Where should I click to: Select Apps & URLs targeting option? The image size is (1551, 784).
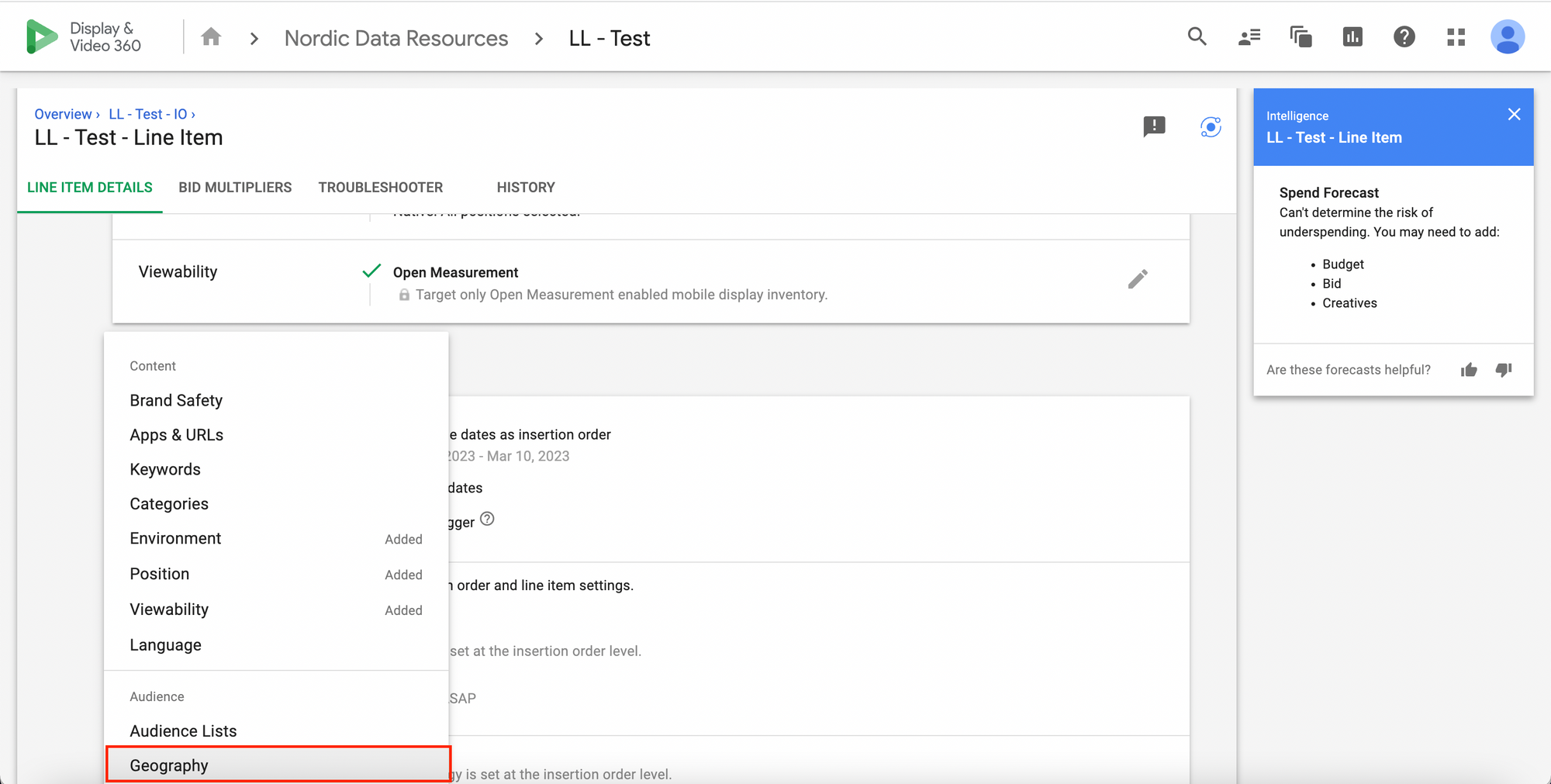point(276,435)
